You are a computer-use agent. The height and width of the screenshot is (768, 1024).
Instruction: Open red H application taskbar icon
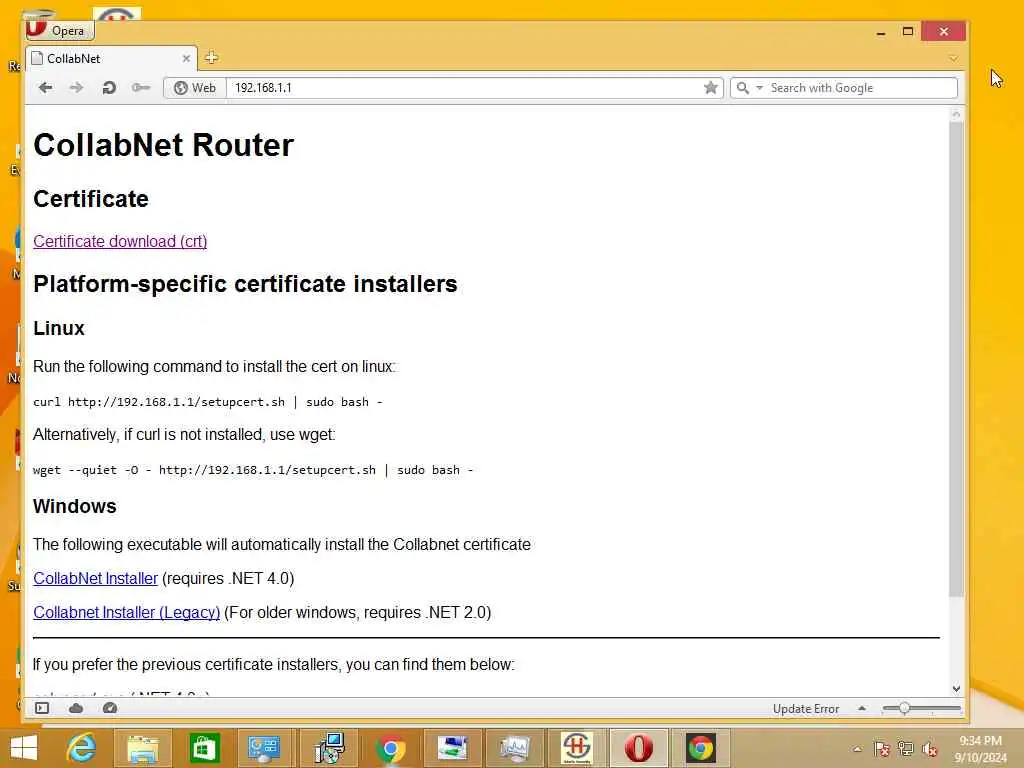[577, 748]
